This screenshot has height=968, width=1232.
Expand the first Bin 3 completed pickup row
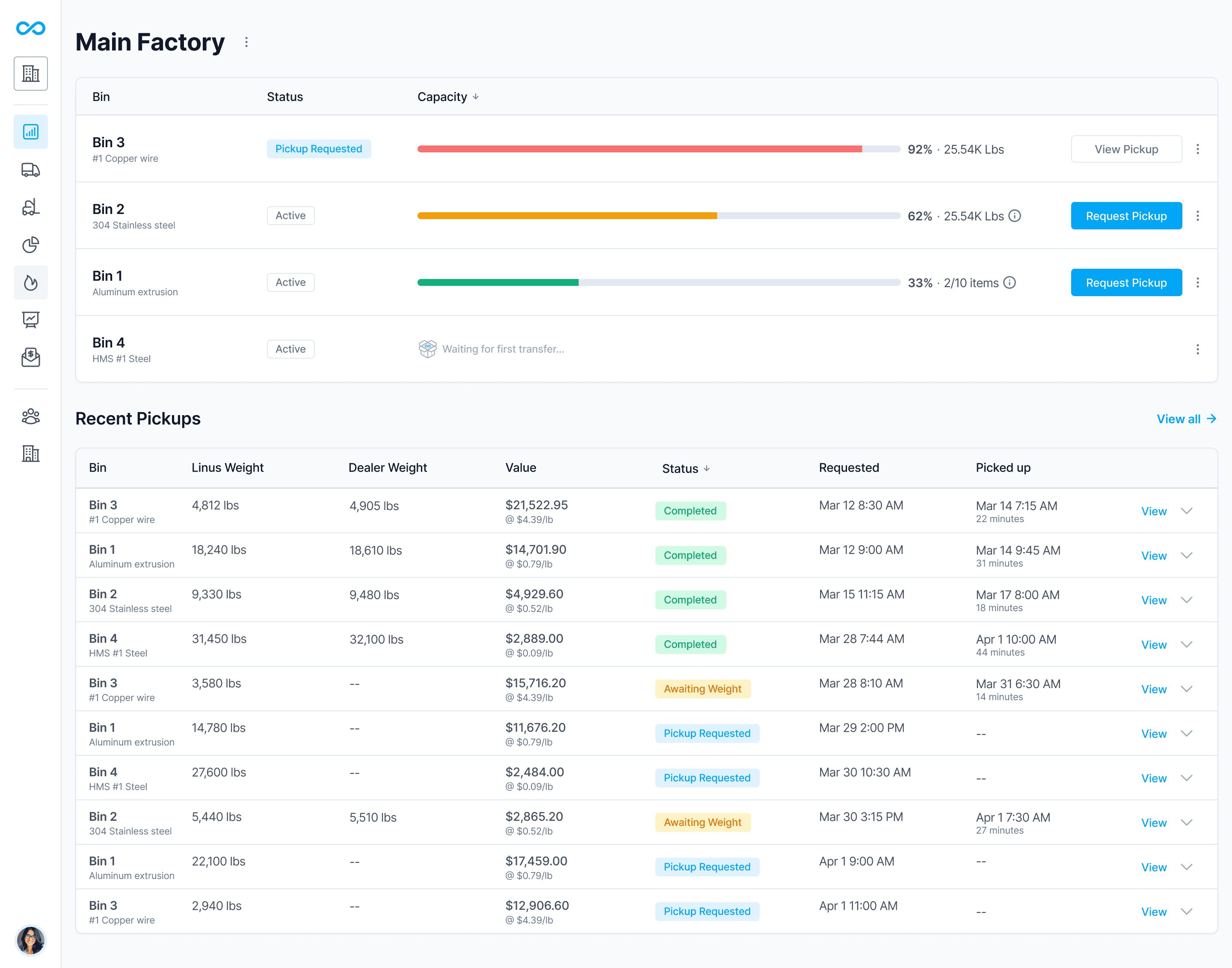1187,511
